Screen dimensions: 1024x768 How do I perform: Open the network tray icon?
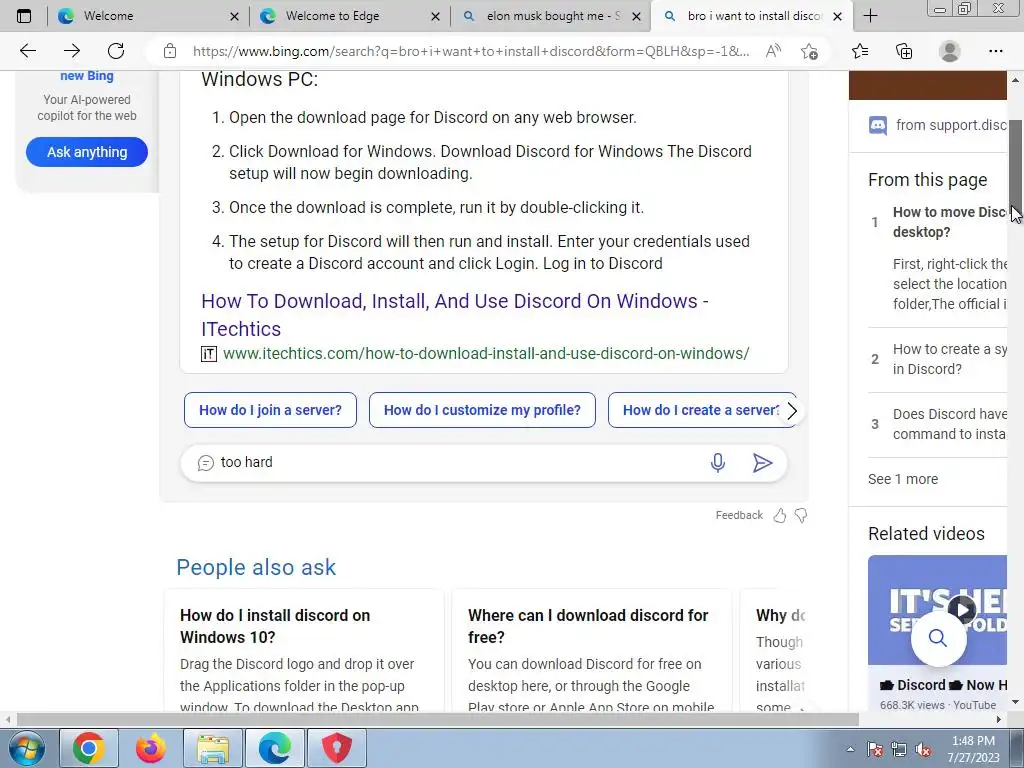click(899, 749)
